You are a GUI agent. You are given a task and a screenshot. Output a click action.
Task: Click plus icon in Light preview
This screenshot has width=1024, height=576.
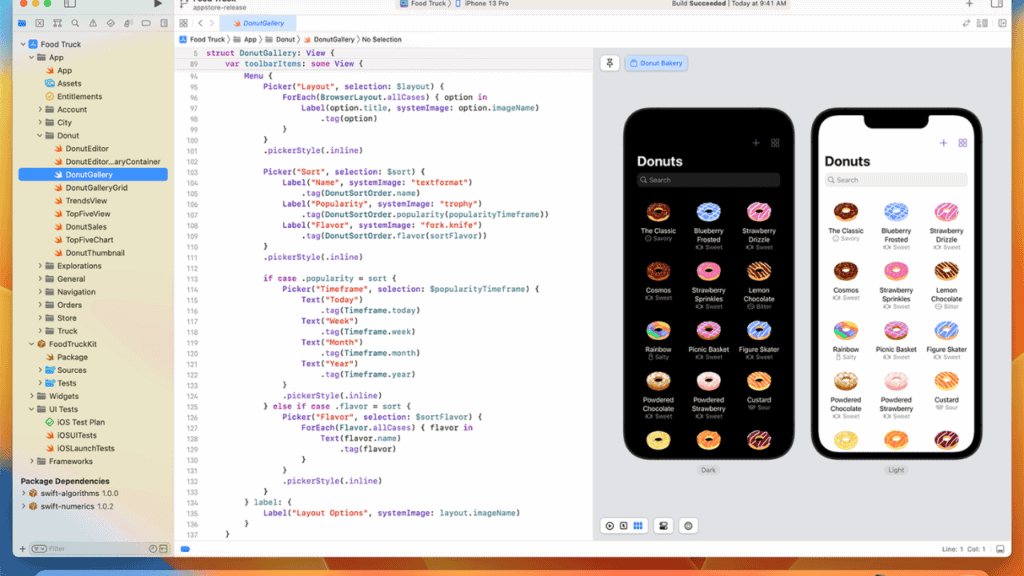coord(943,143)
